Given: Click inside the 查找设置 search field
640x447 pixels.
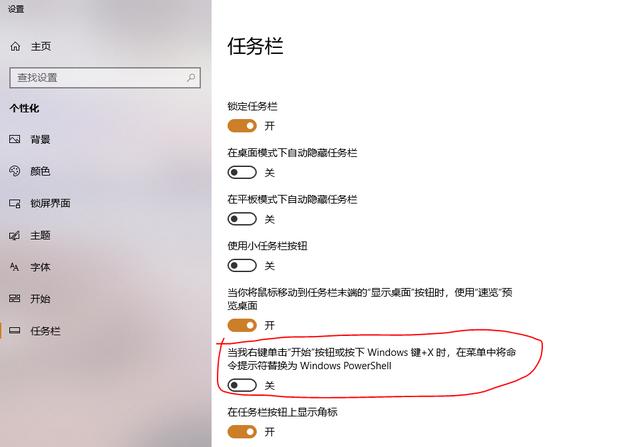Looking at the screenshot, I should (x=105, y=78).
